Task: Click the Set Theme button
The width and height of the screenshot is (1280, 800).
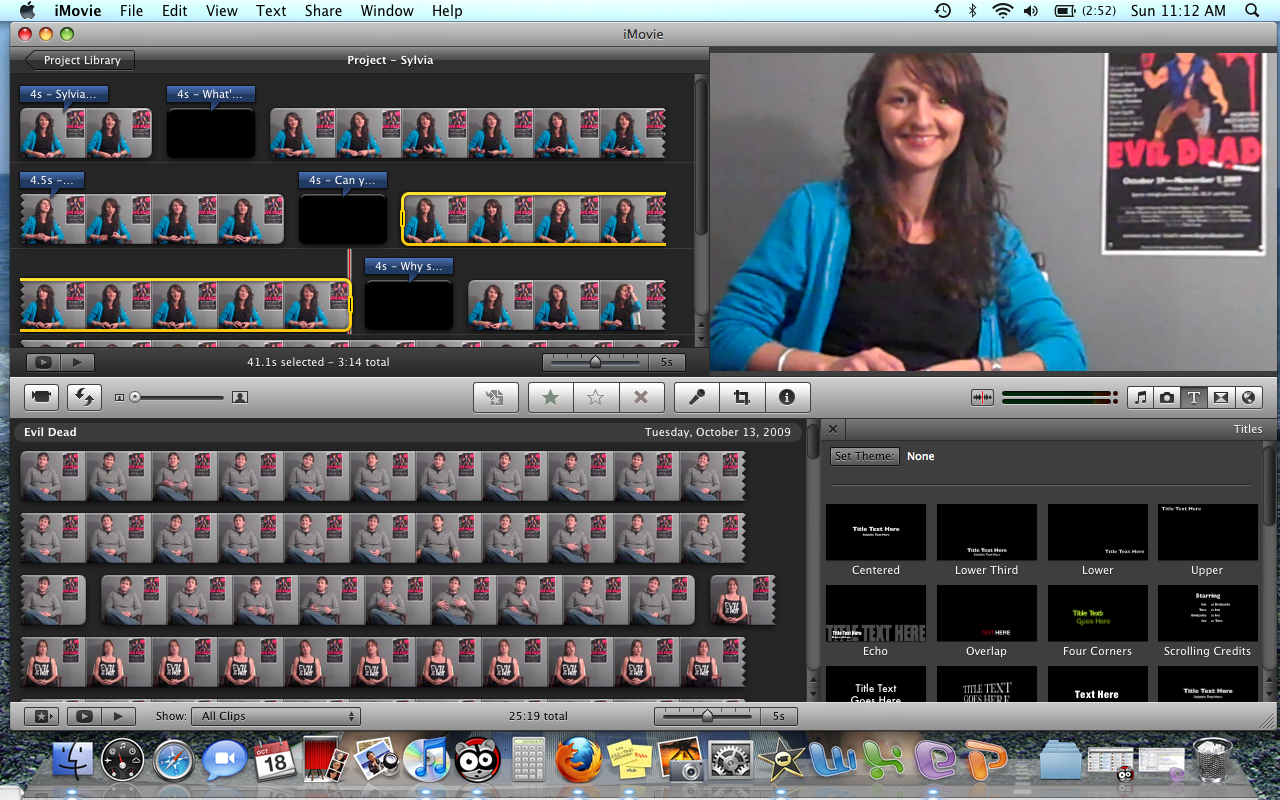Action: (864, 456)
